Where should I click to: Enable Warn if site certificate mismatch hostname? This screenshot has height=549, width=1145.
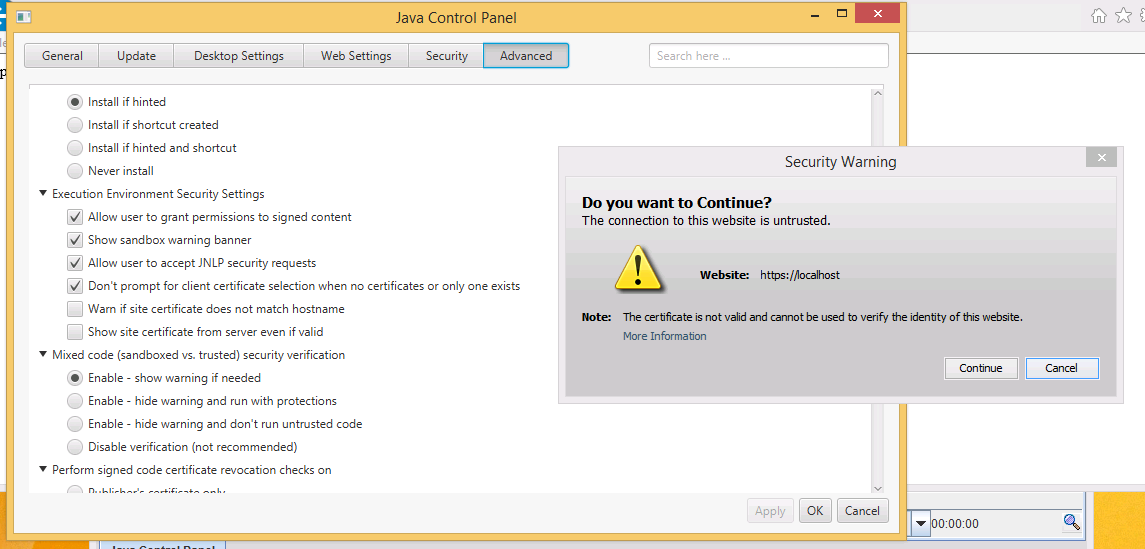tap(75, 309)
